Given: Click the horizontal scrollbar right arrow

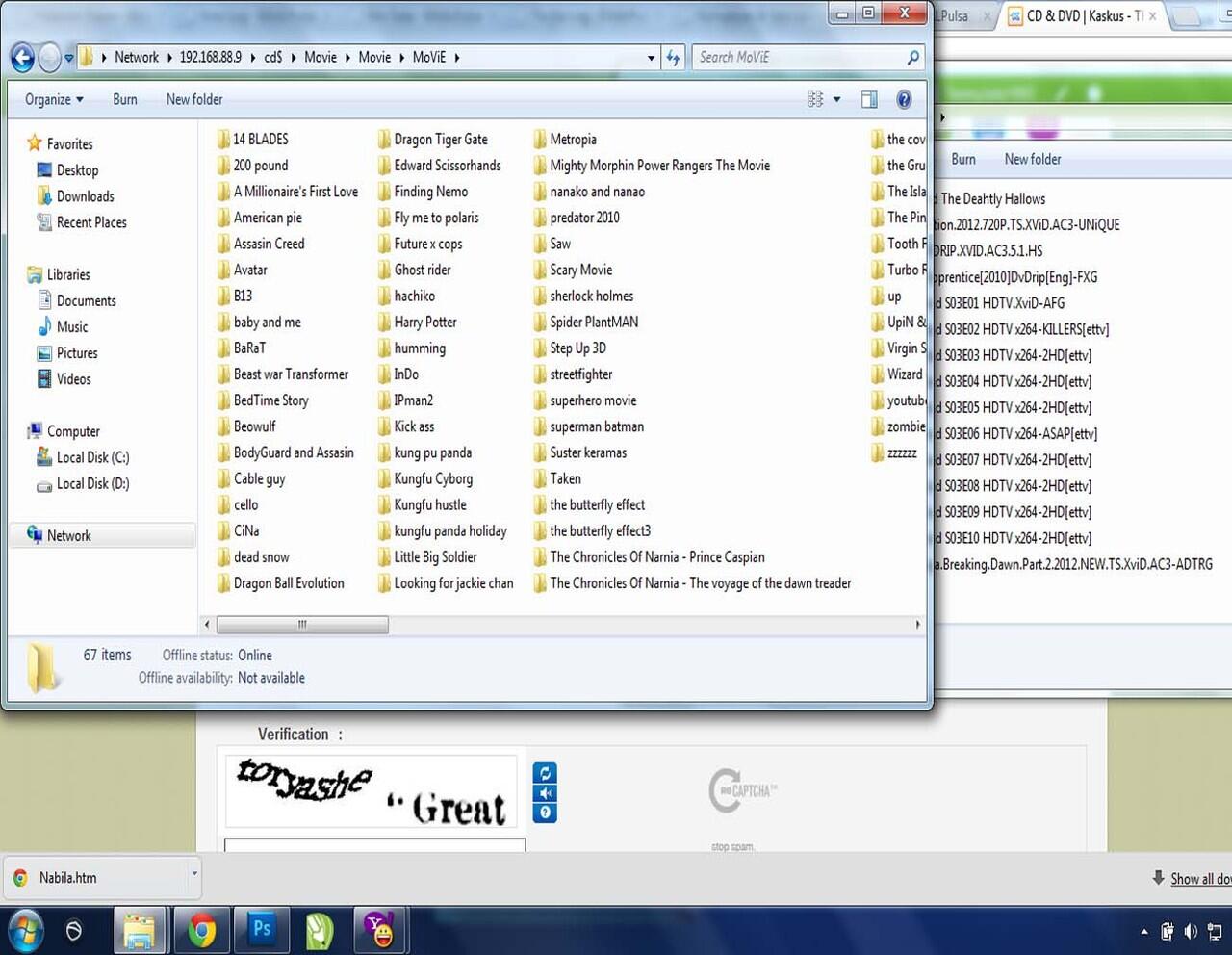Looking at the screenshot, I should pyautogui.click(x=917, y=625).
